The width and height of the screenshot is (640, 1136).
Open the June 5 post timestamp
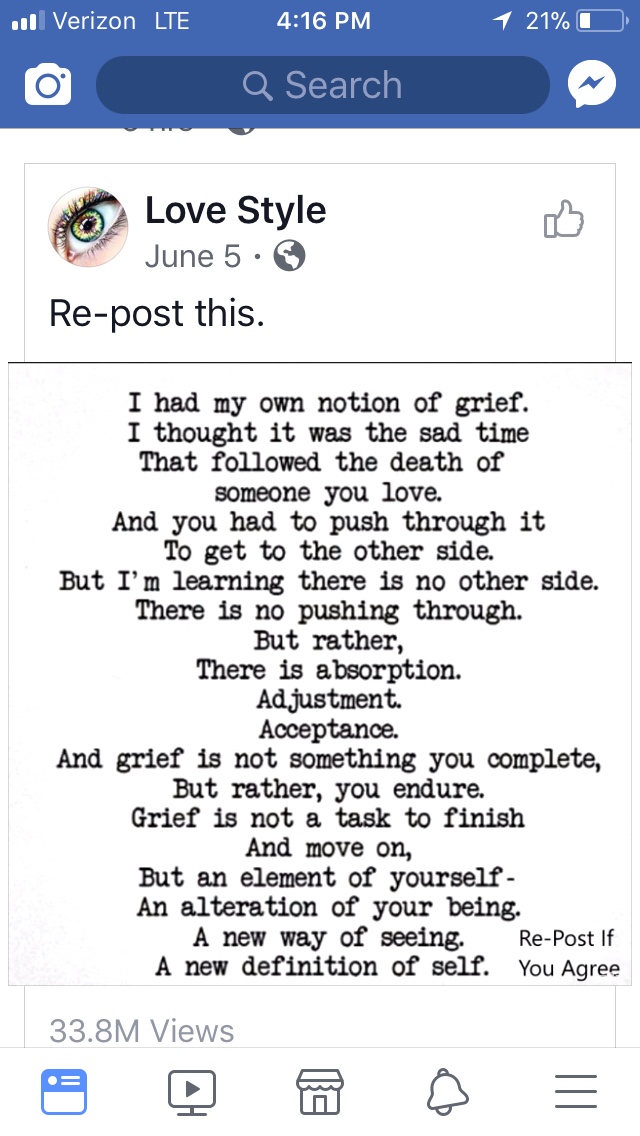(x=192, y=256)
